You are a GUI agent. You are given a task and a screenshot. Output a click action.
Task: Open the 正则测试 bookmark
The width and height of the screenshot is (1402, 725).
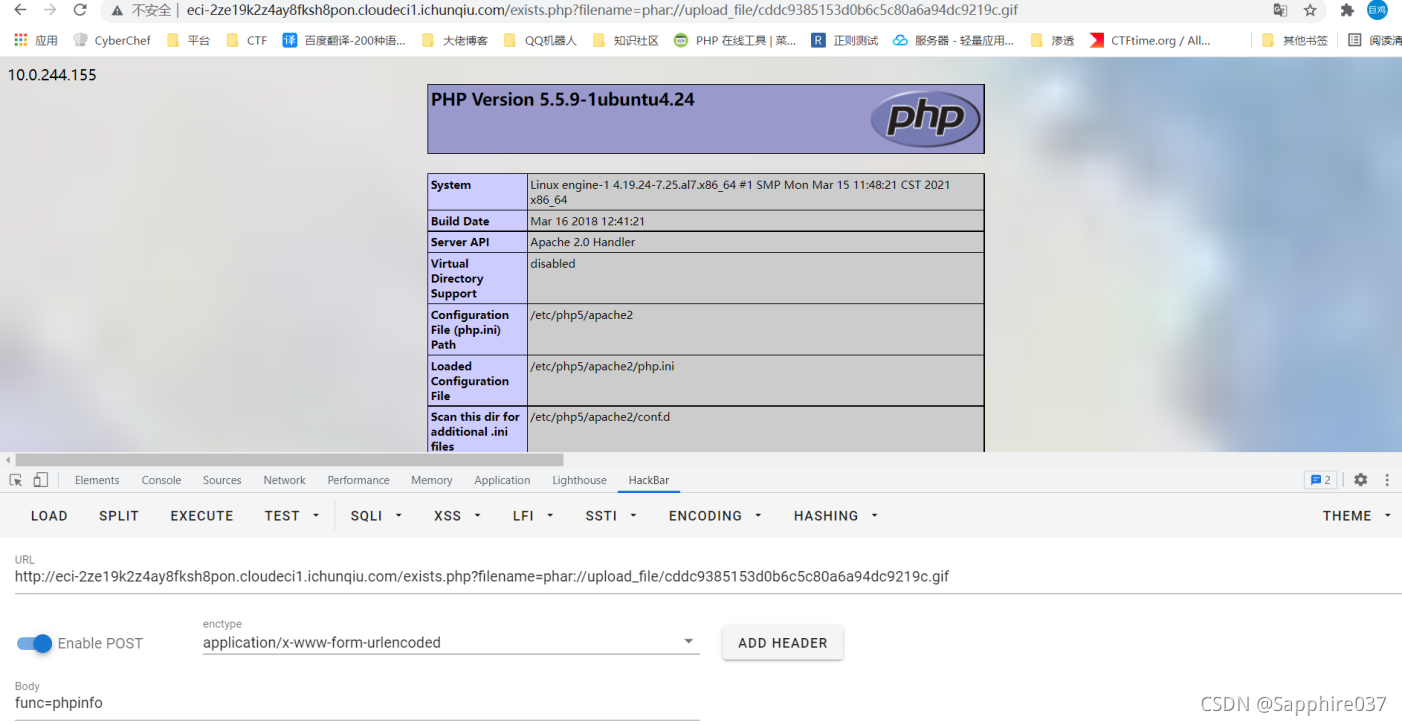coord(845,41)
